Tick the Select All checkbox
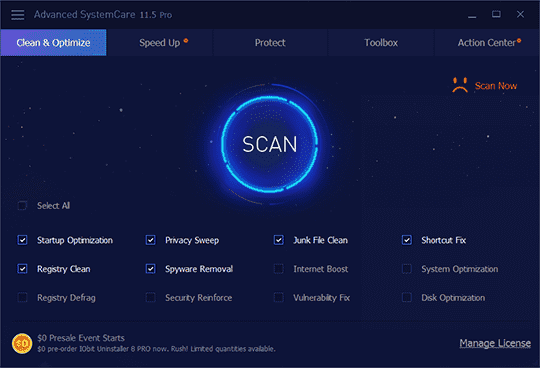 22,206
